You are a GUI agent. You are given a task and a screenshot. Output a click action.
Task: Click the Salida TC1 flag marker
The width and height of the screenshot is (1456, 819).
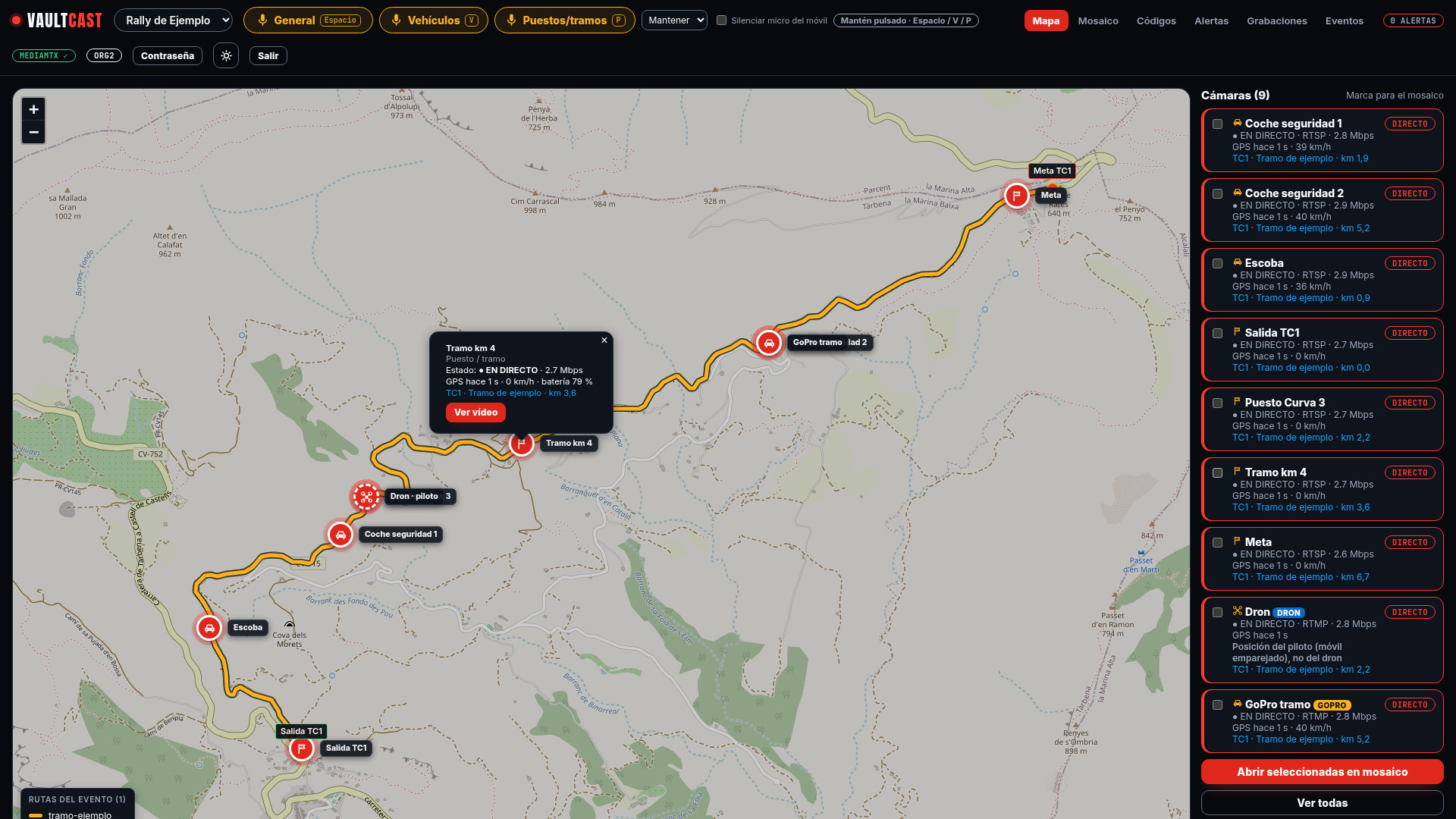pyautogui.click(x=301, y=748)
